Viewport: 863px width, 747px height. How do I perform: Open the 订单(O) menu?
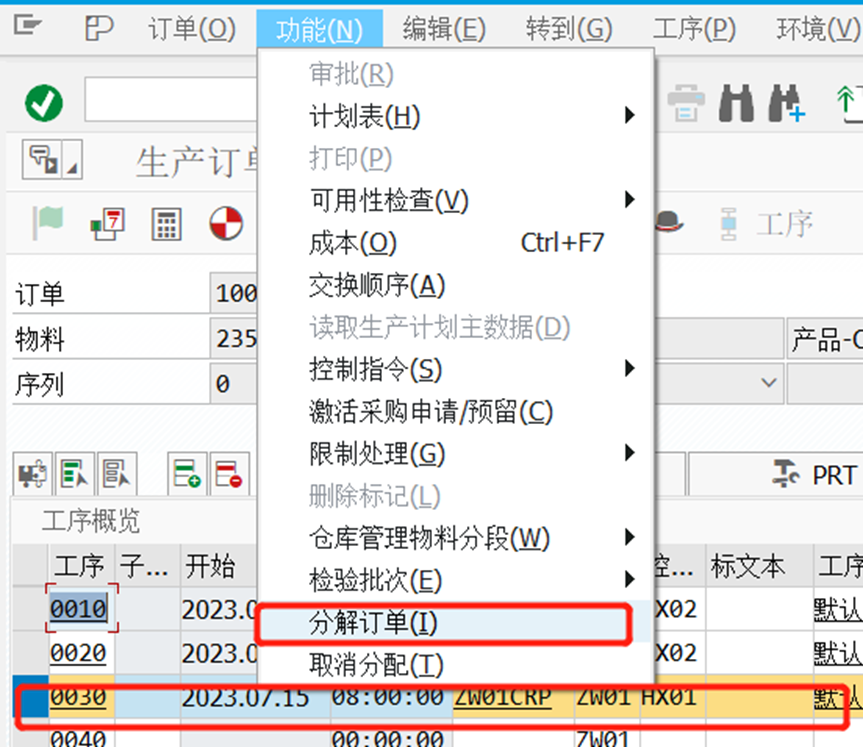[192, 29]
